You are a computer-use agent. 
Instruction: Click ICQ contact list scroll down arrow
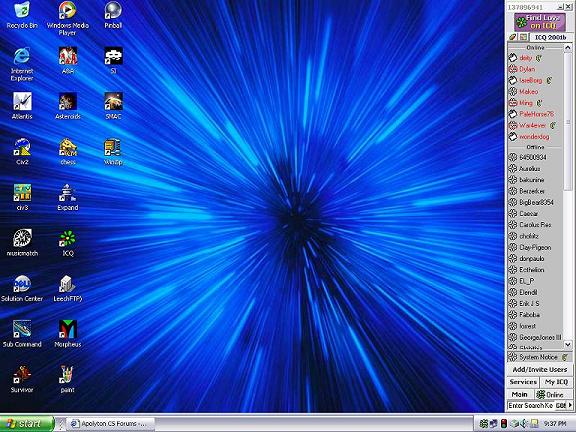click(568, 345)
